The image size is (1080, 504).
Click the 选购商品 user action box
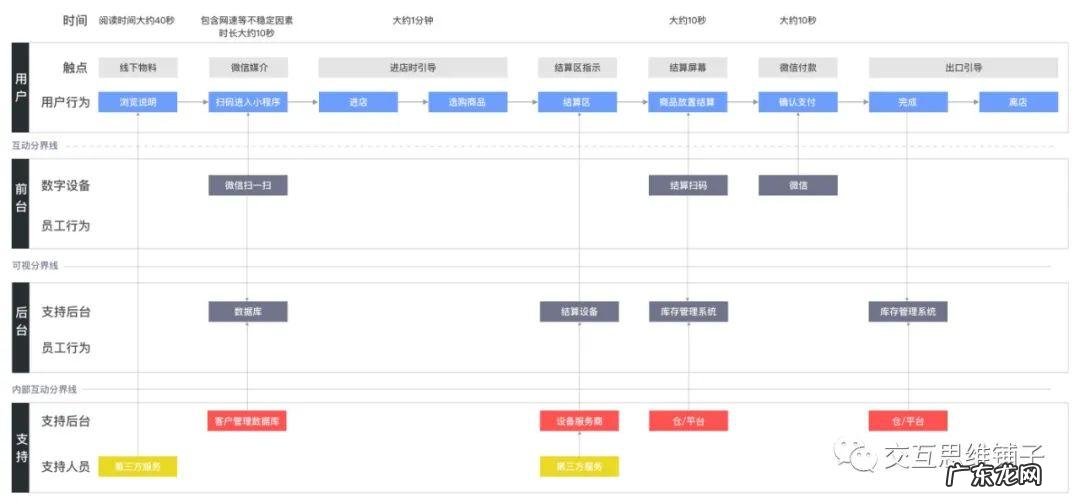click(x=468, y=102)
